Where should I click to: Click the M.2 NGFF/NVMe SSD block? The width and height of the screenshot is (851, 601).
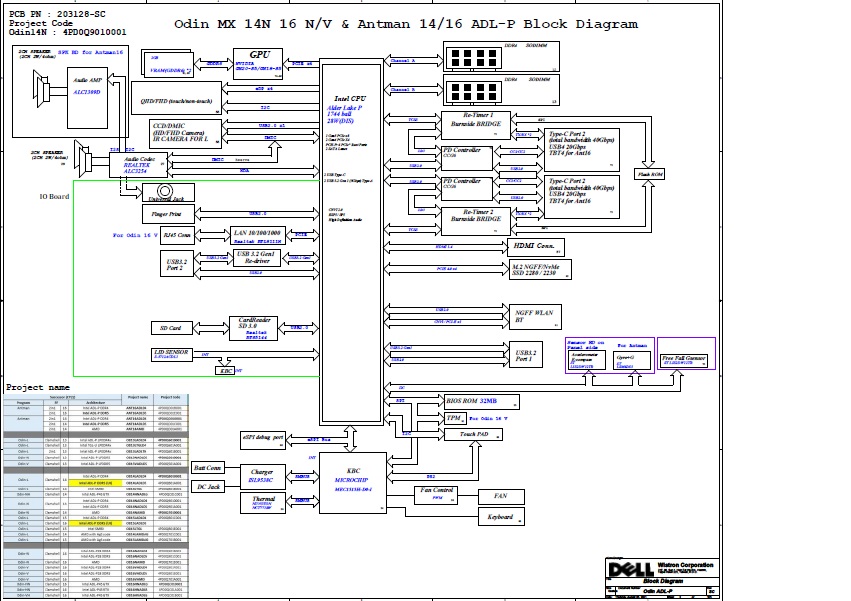click(541, 270)
